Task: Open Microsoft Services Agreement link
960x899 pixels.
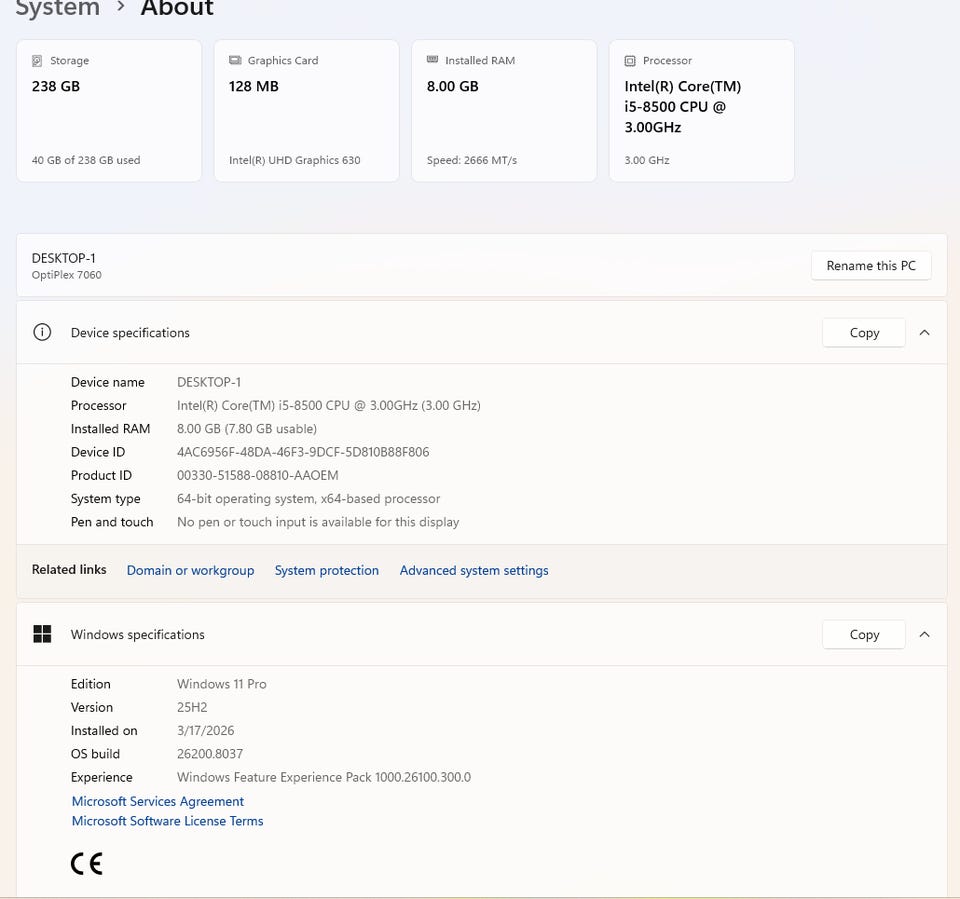Action: (x=158, y=801)
